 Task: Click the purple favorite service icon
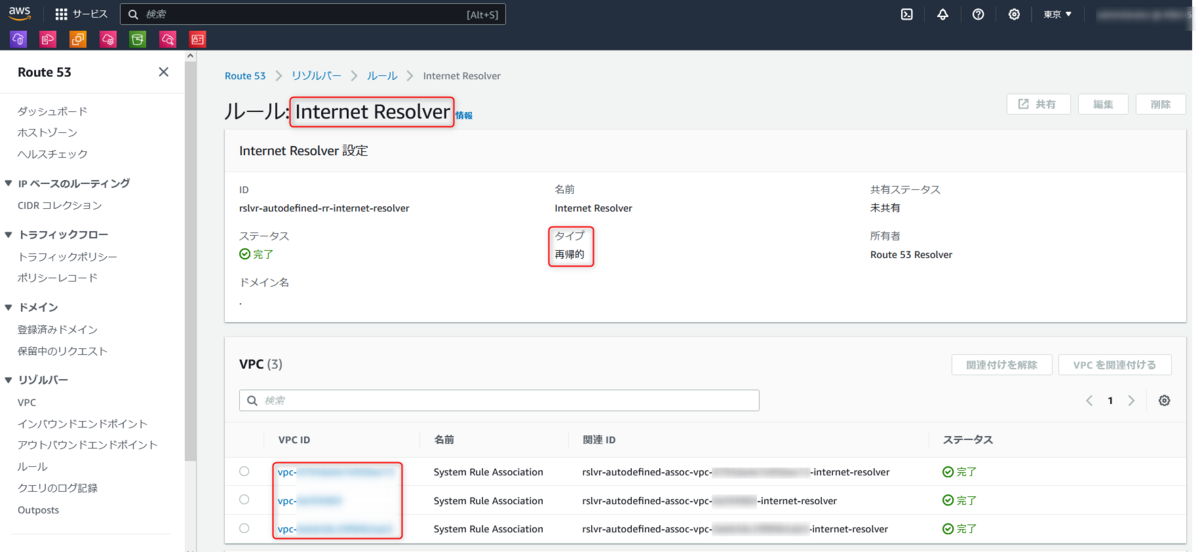coord(18,39)
